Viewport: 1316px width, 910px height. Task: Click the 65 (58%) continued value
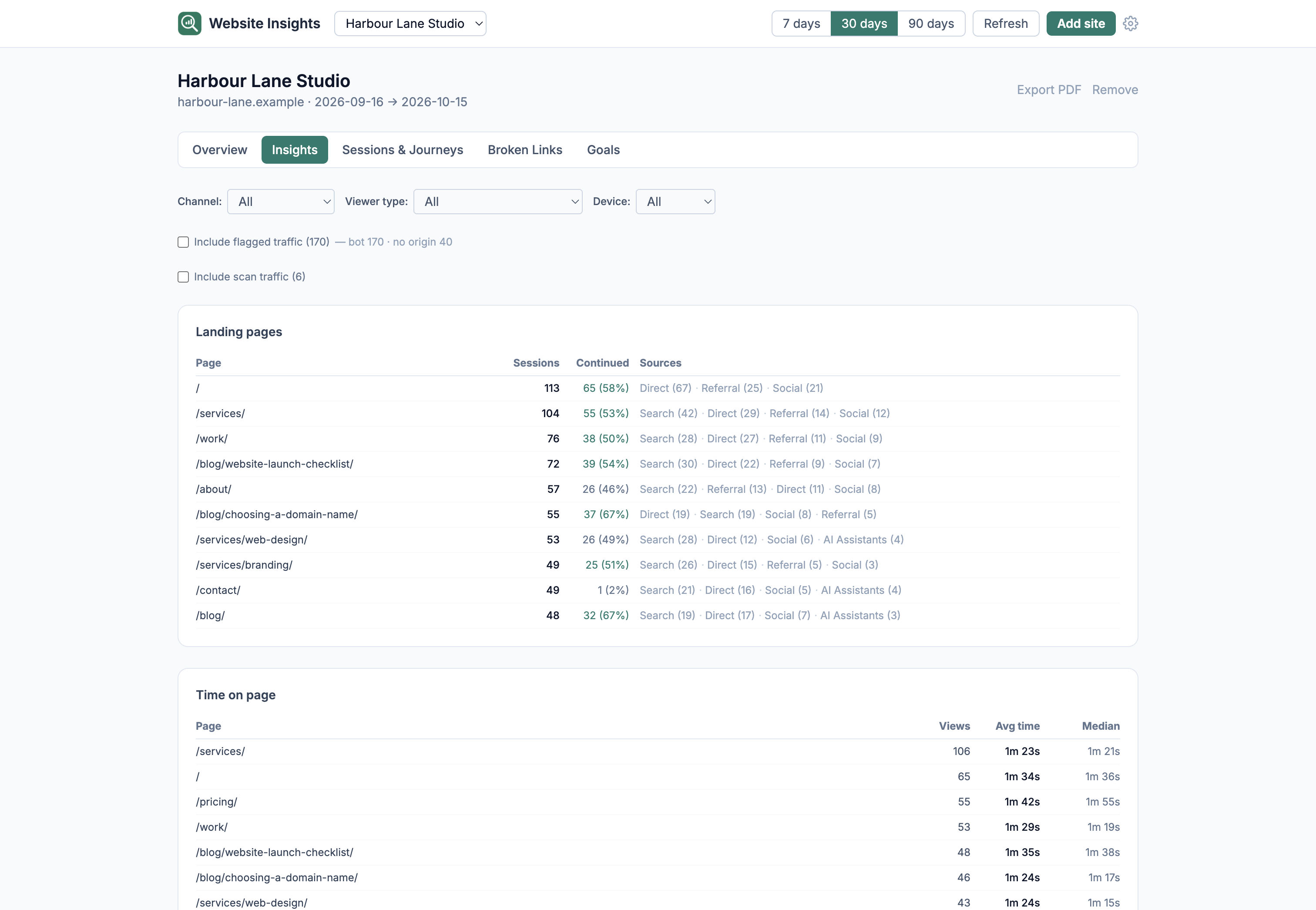[x=605, y=388]
